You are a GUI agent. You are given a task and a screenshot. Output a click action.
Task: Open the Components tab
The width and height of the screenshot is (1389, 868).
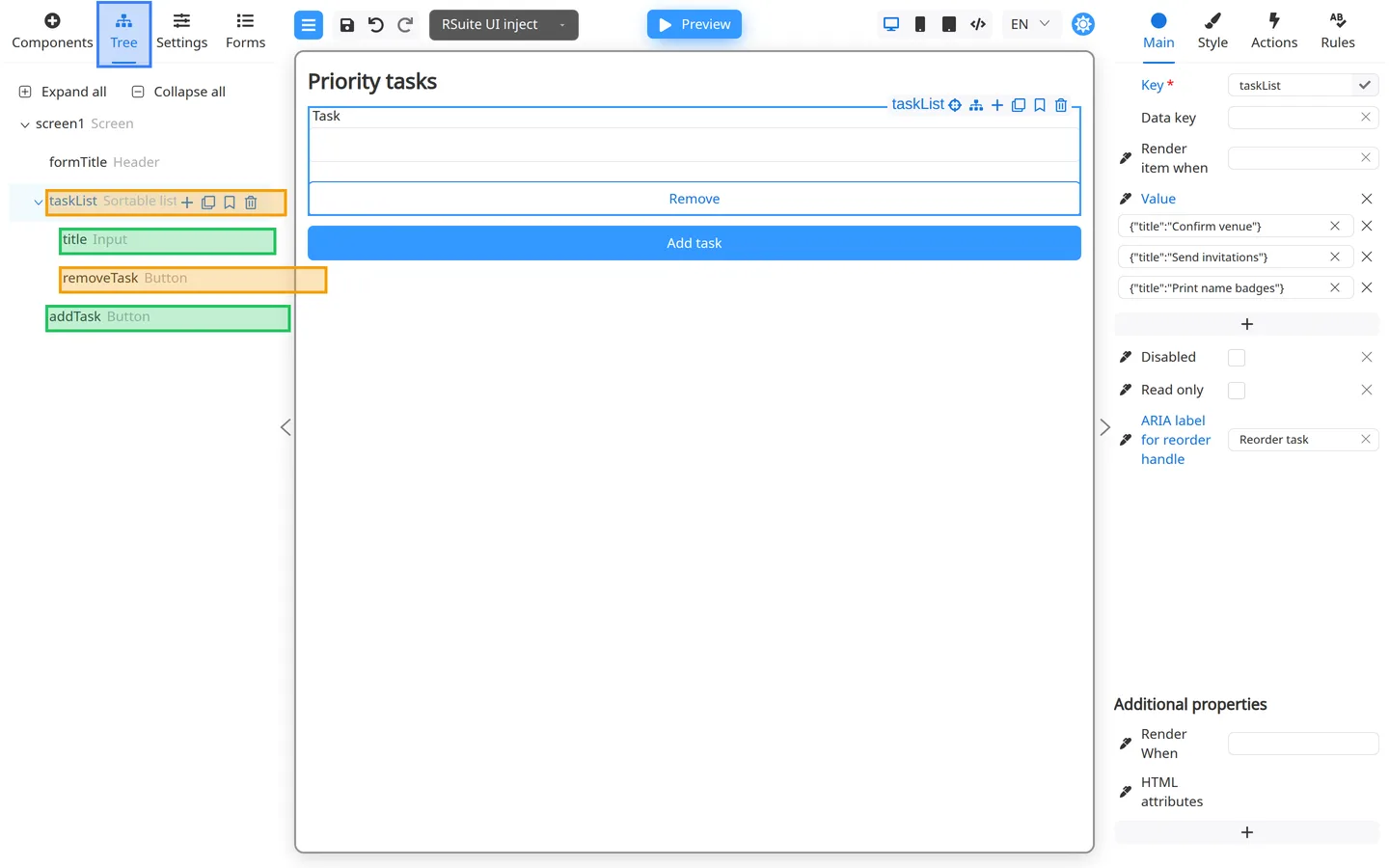tap(52, 32)
